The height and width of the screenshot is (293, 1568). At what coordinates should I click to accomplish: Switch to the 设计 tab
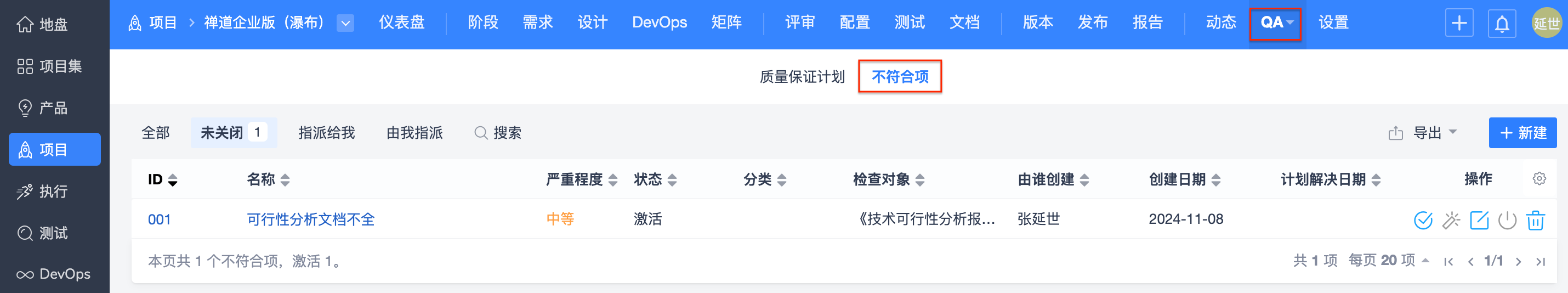click(x=592, y=22)
